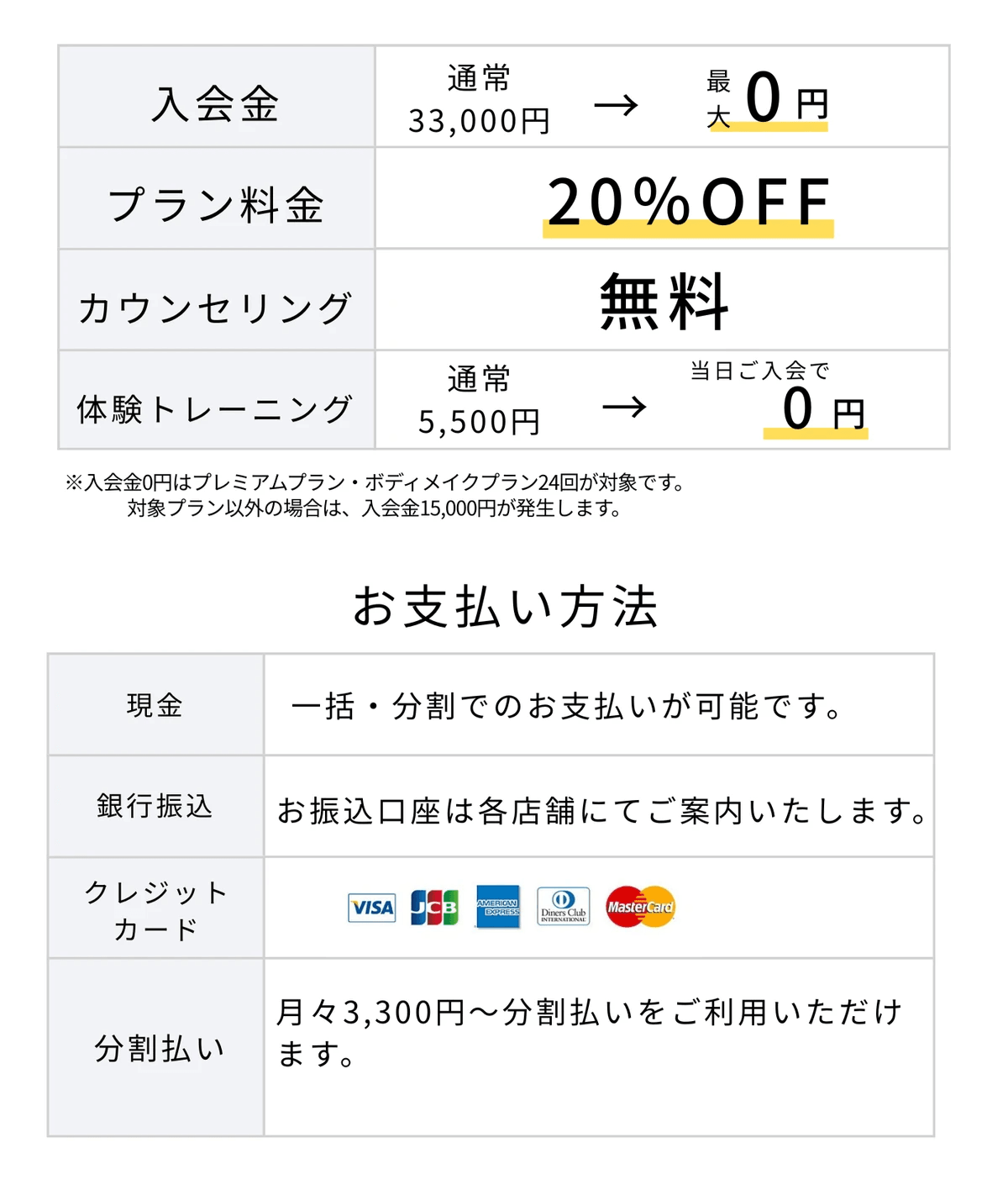Screen dimensions: 1008x1195
Task: Select the 分割払い row label
Action: coord(160,1048)
